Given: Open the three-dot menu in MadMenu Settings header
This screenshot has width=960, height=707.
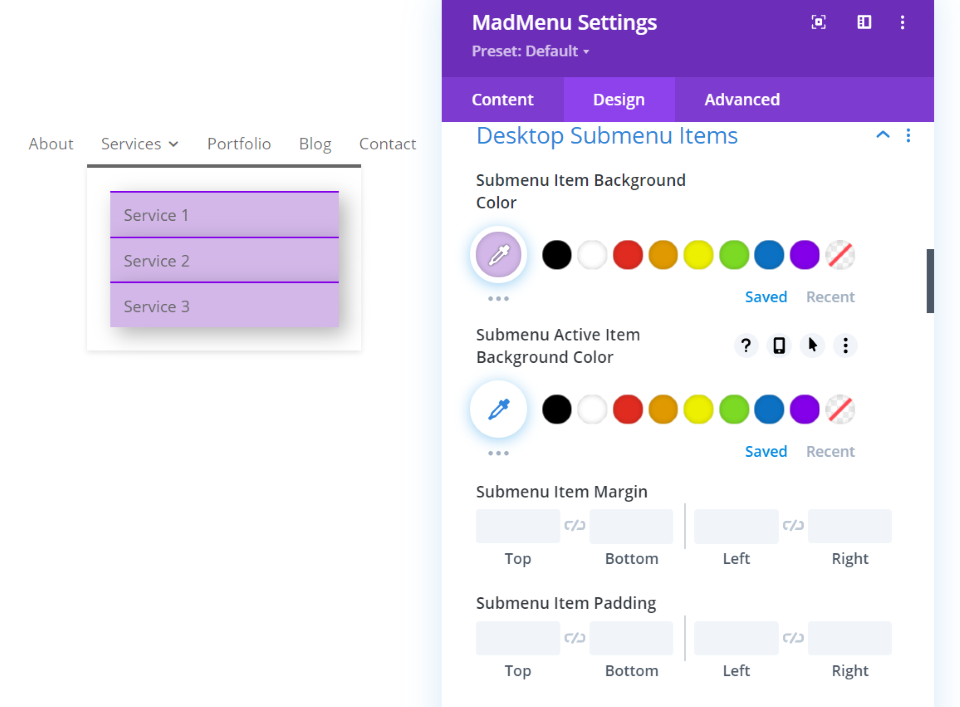Looking at the screenshot, I should pos(902,22).
